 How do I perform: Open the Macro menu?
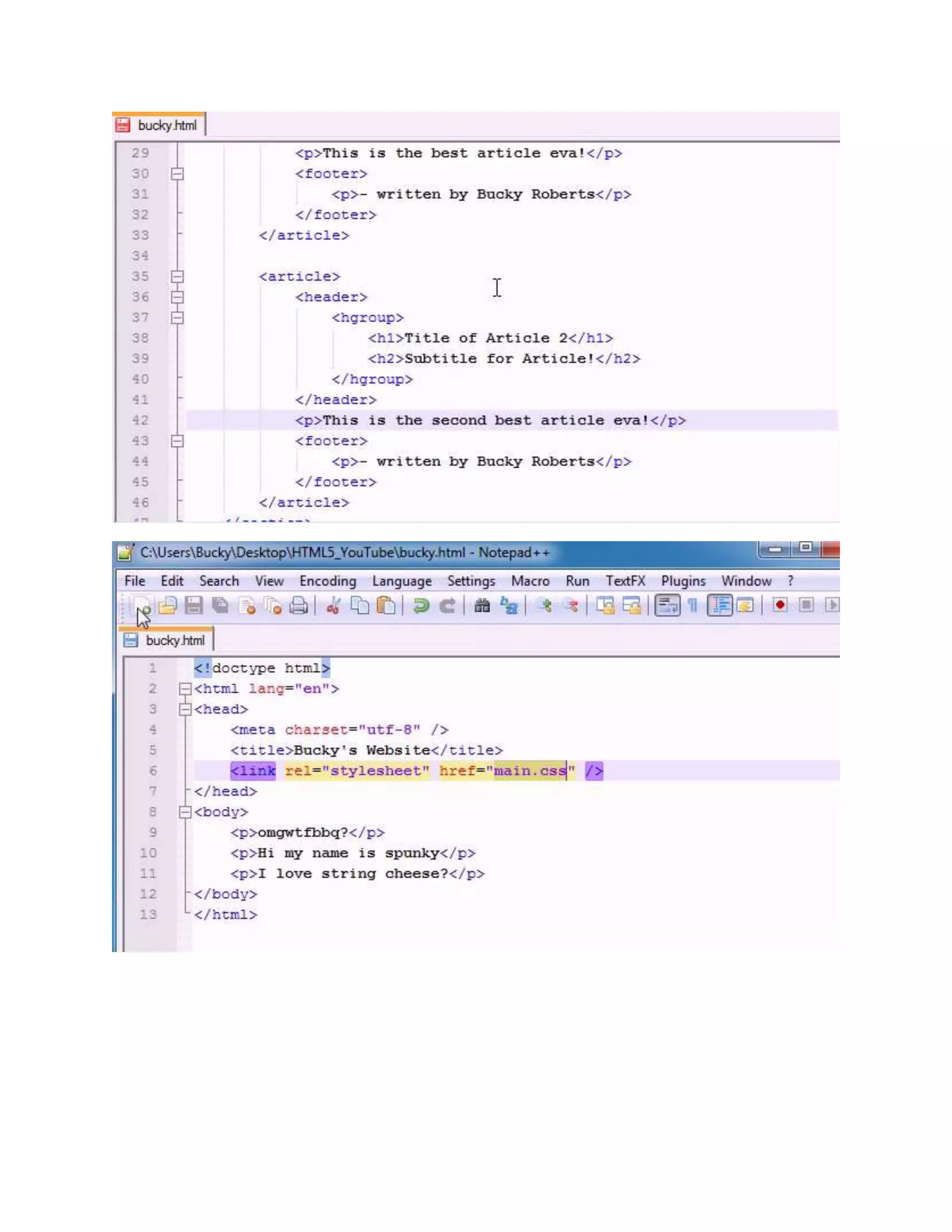tap(530, 581)
